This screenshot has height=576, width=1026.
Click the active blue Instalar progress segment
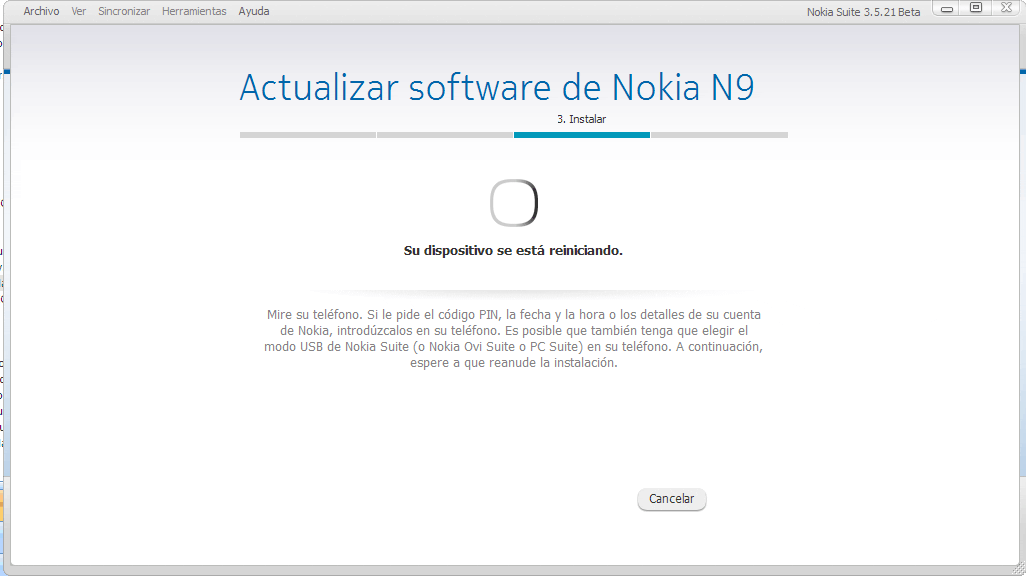pos(581,134)
